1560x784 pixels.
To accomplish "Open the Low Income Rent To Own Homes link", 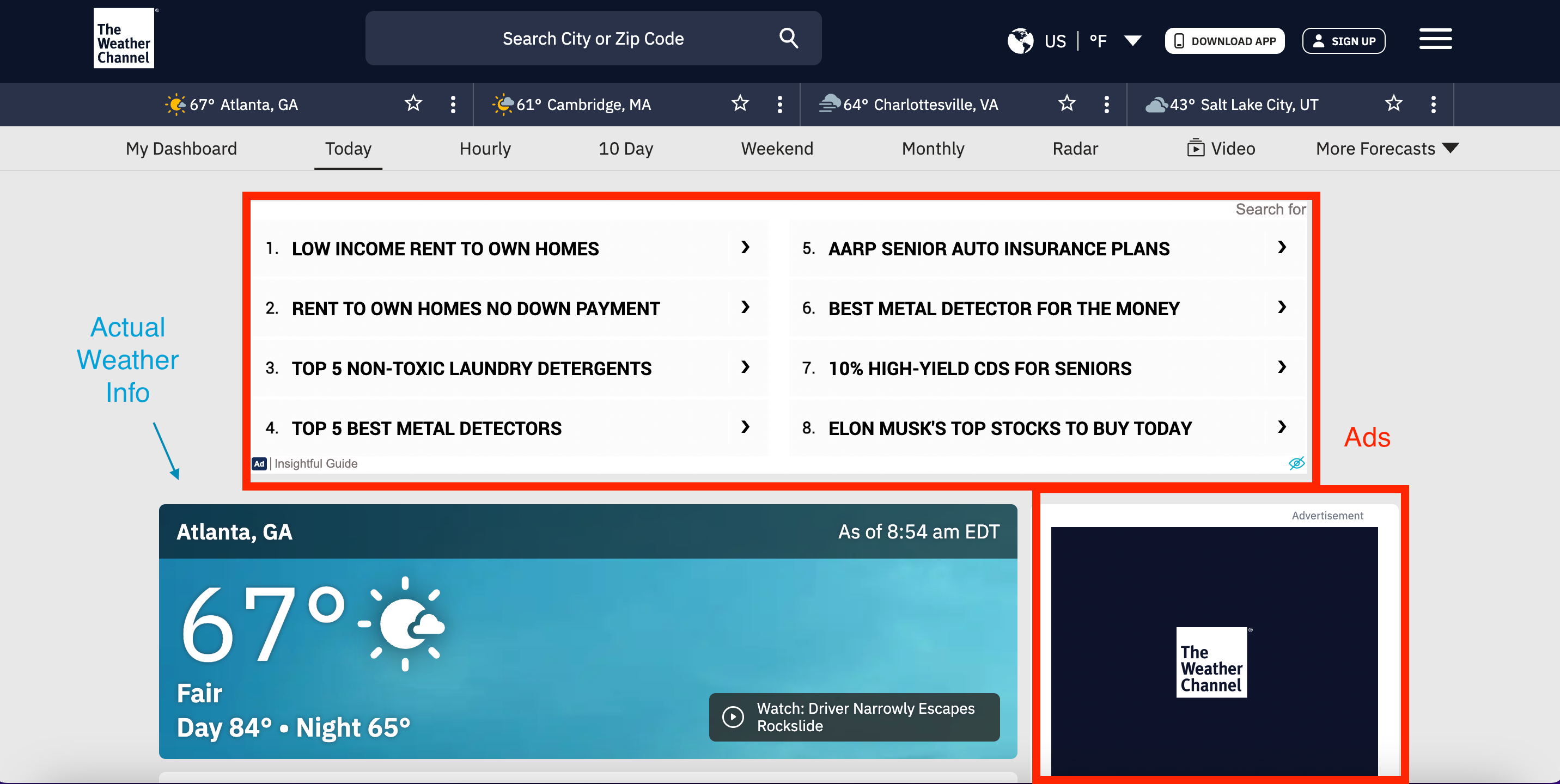I will point(444,249).
